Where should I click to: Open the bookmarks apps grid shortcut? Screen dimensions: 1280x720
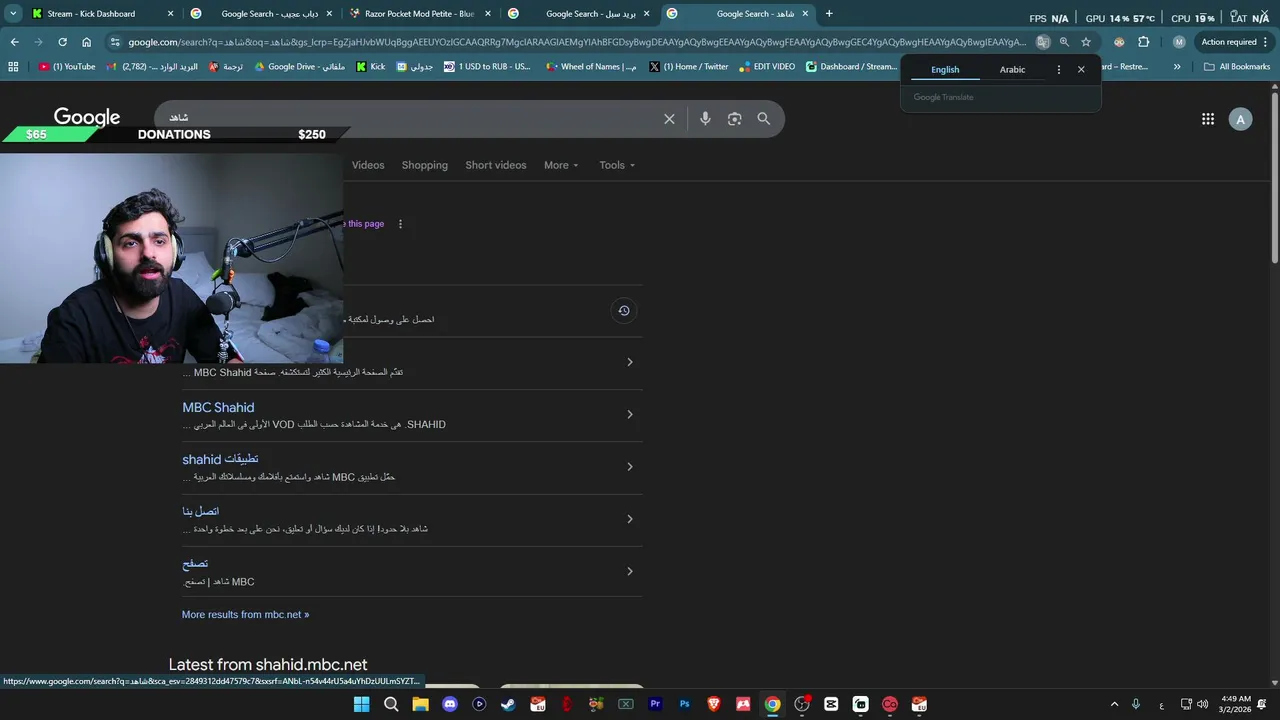[13, 67]
